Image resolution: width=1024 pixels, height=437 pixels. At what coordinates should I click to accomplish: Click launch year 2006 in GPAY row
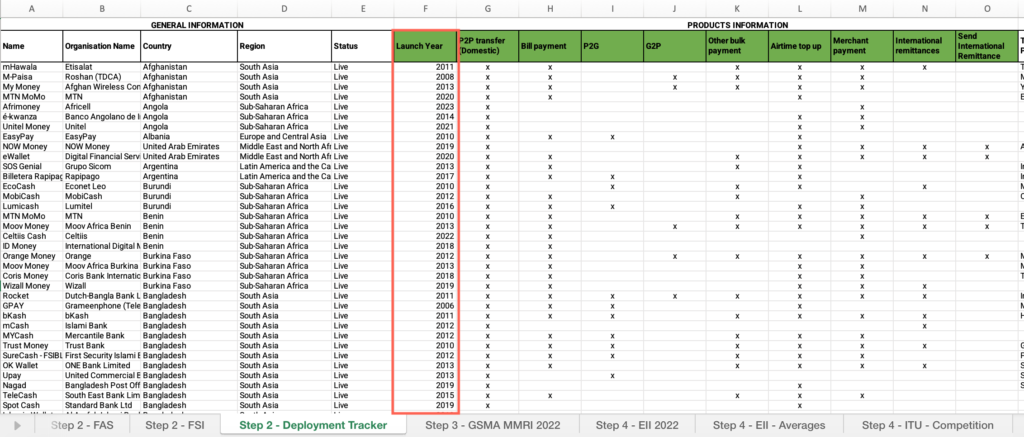point(425,306)
